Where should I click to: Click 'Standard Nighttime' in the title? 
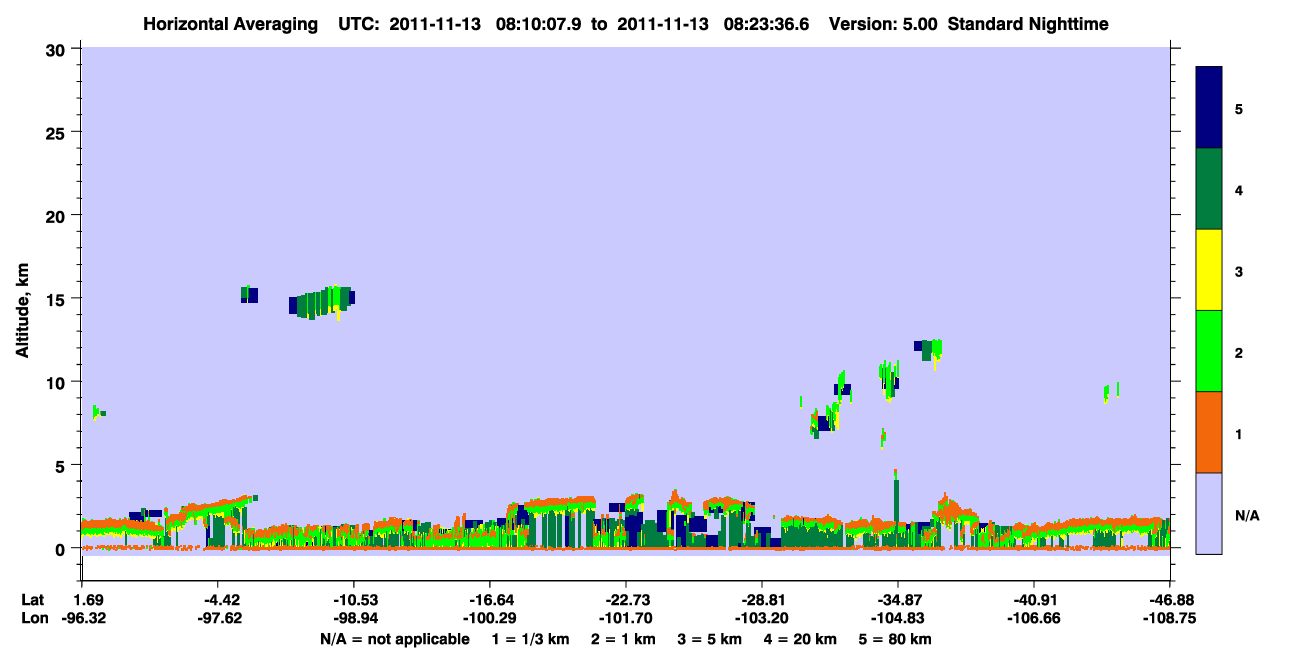1028,24
